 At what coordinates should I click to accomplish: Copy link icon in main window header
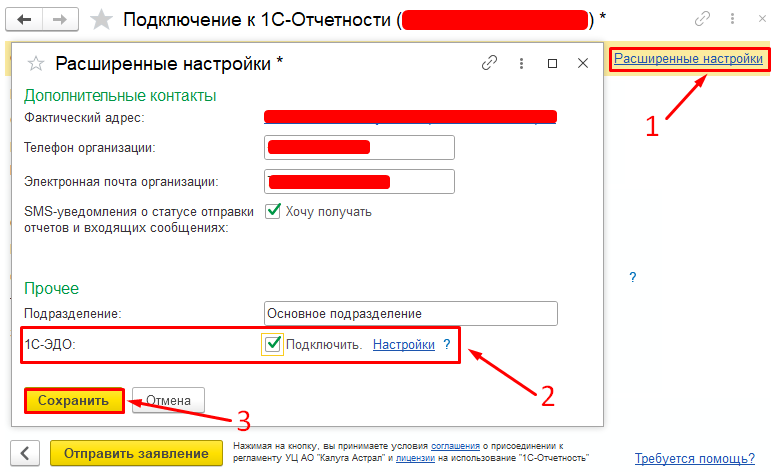pyautogui.click(x=702, y=19)
